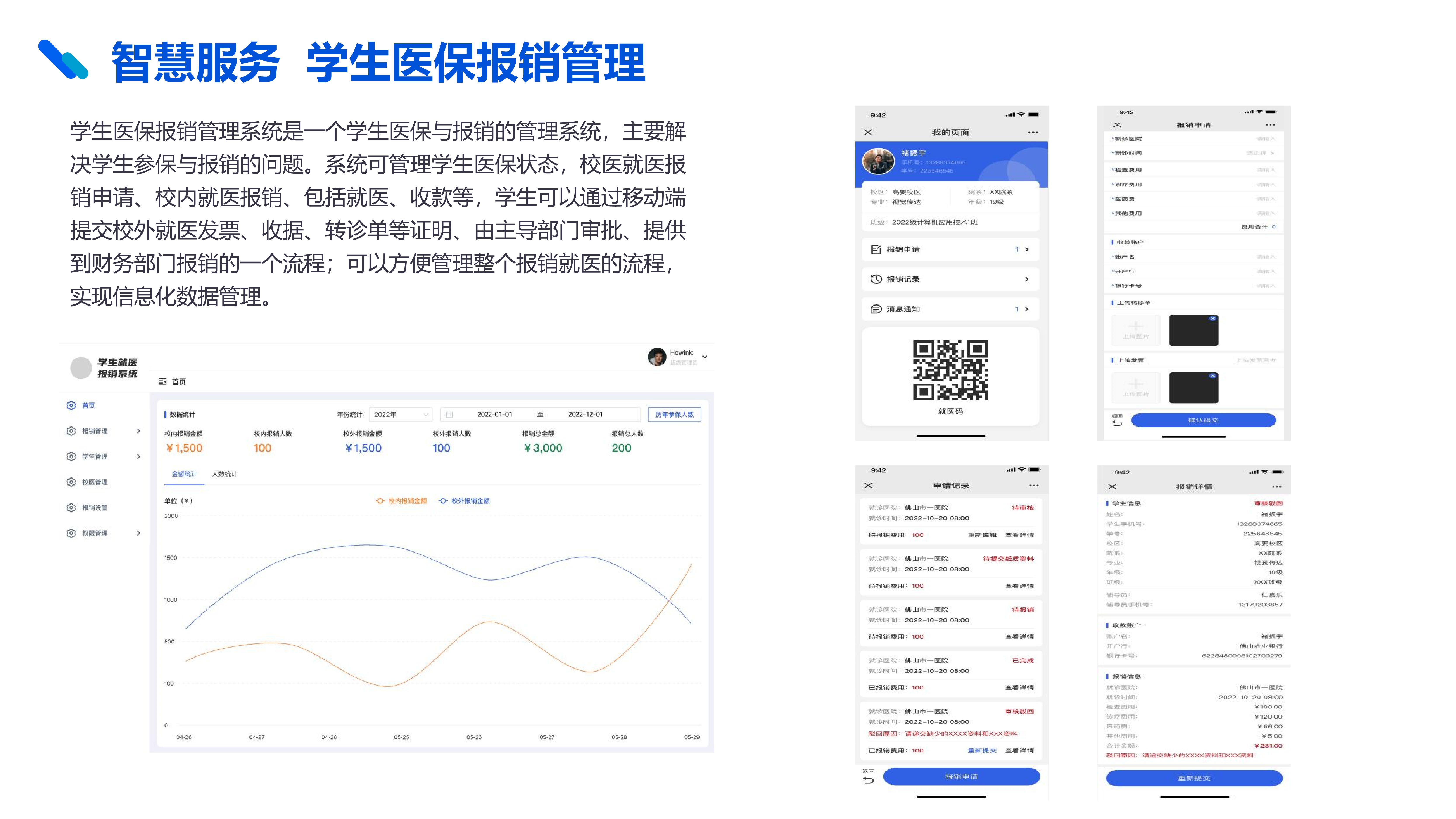Image resolution: width=1456 pixels, height=819 pixels.
Task: Expand the 消息通知 row arrow
Action: 1027,309
